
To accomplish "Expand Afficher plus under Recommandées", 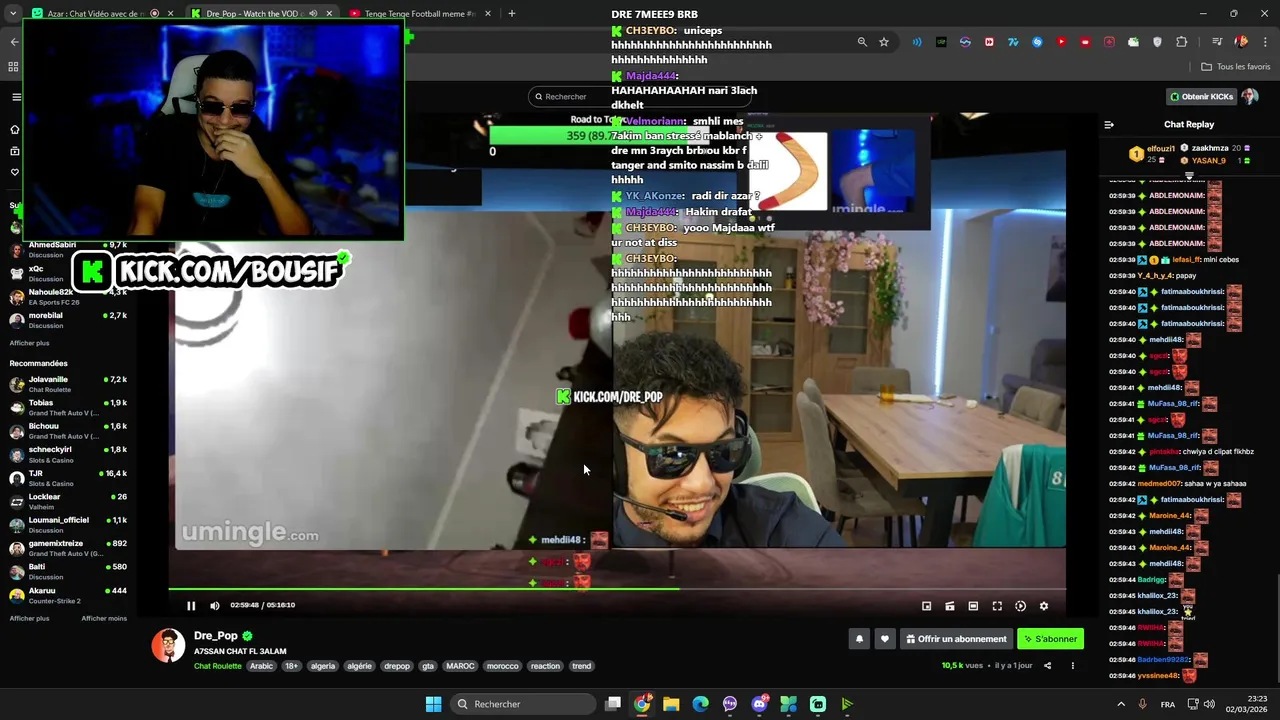I will point(29,619).
